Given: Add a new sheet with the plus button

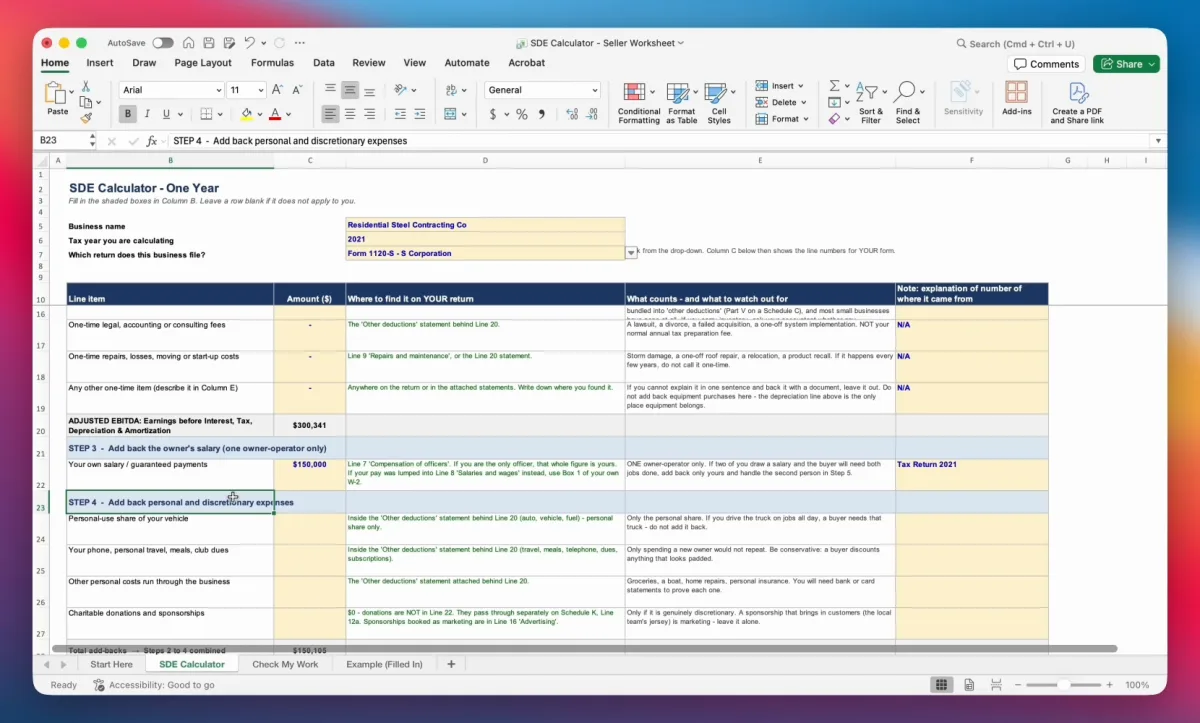Looking at the screenshot, I should coord(451,664).
